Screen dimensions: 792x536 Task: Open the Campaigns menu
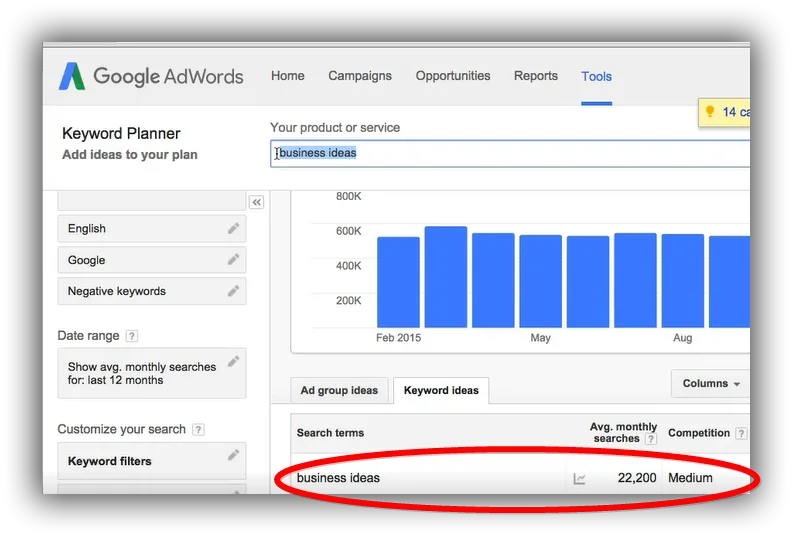(360, 76)
